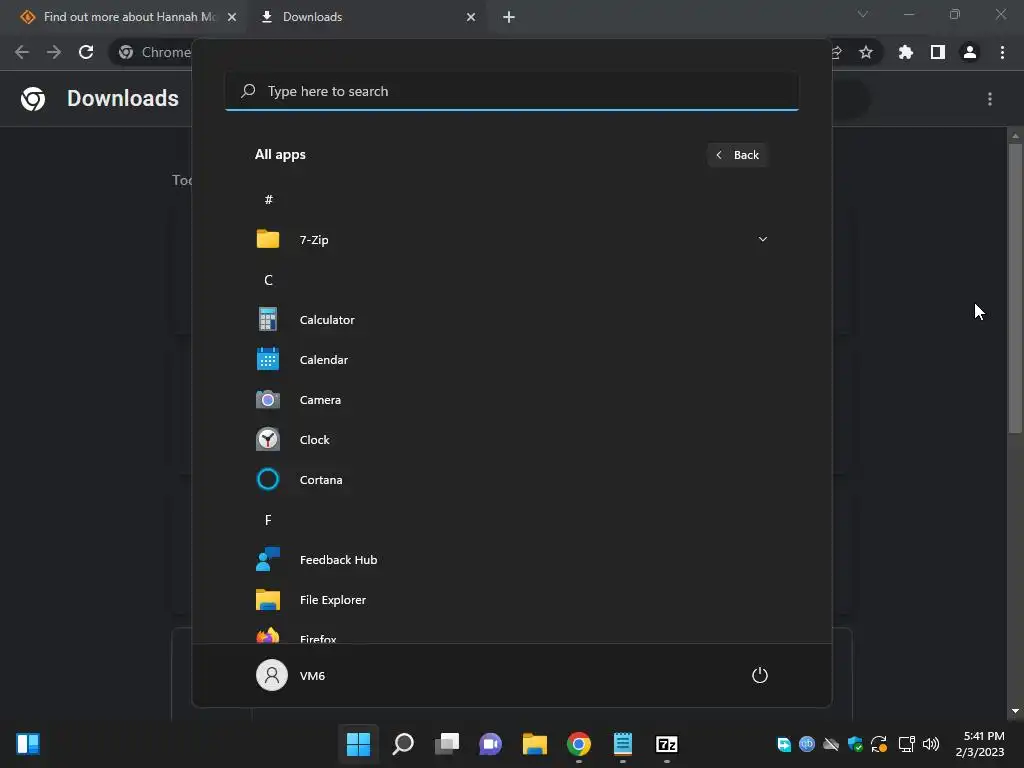Jump to letter # section header
This screenshot has width=1024, height=768.
pos(268,200)
